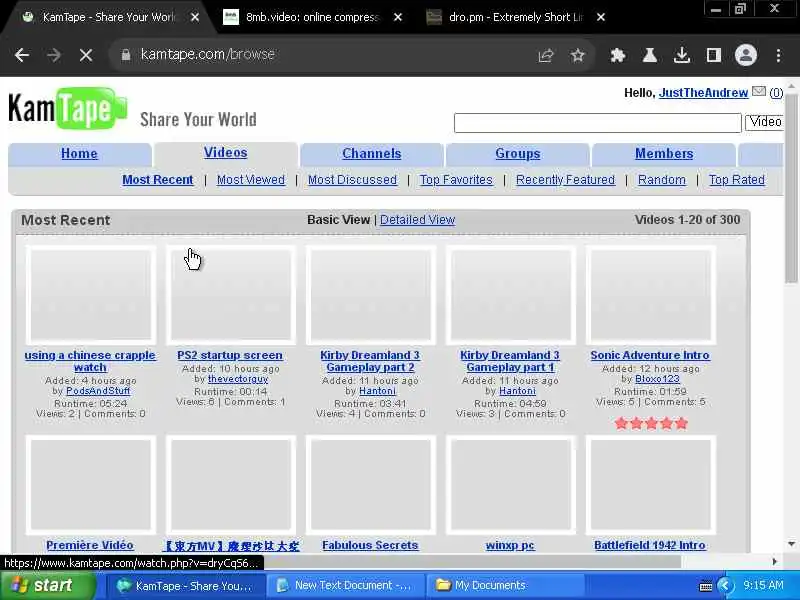Stop loading the page with X button
This screenshot has height=600, width=800.
pyautogui.click(x=86, y=55)
